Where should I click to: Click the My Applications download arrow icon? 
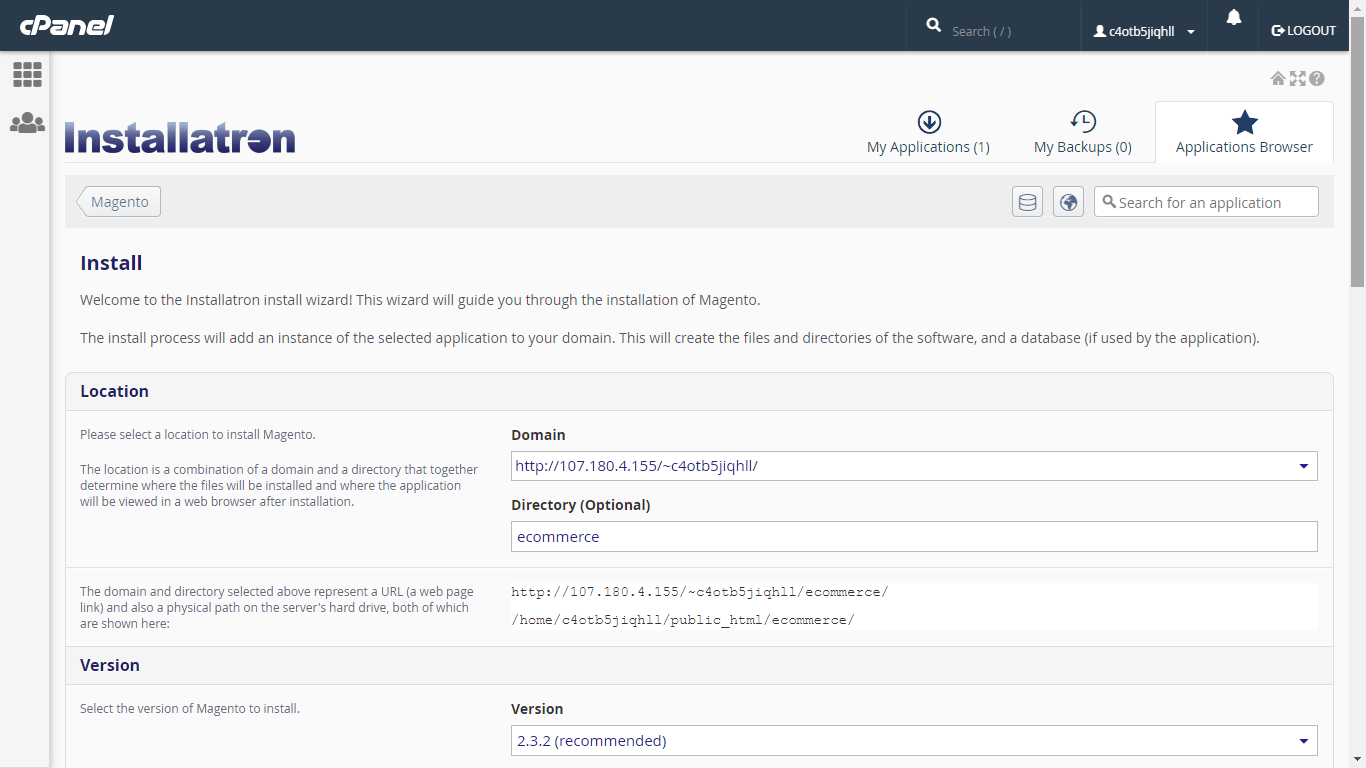pyautogui.click(x=929, y=122)
